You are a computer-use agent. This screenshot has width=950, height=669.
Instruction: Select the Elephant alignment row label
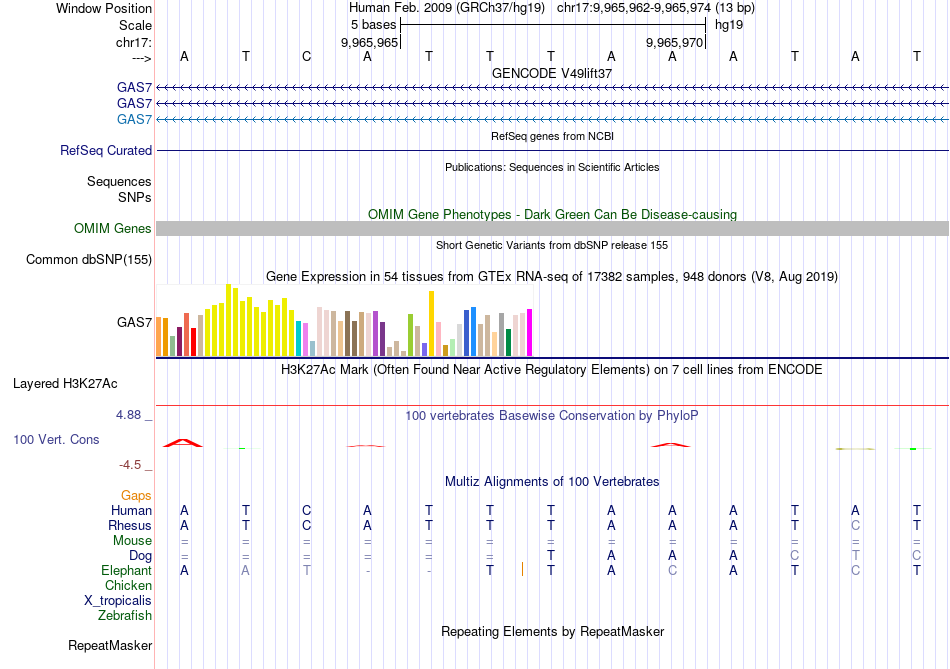[127, 570]
